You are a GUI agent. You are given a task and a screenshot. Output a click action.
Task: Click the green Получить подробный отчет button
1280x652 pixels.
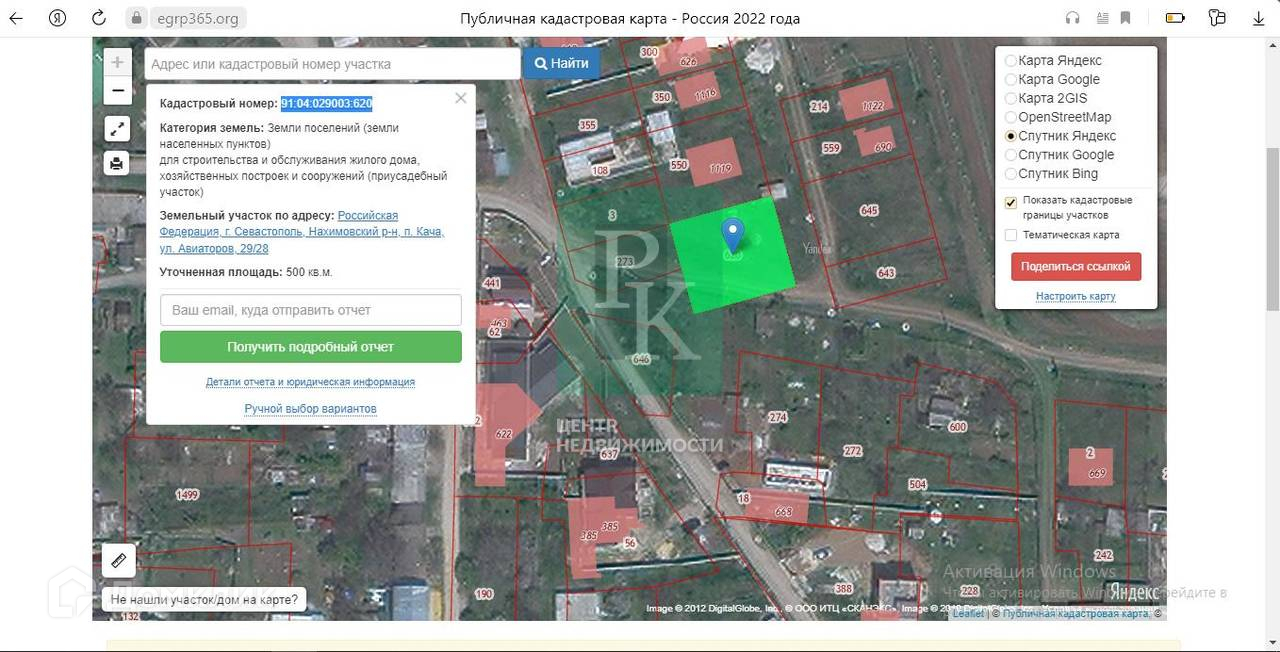(310, 347)
